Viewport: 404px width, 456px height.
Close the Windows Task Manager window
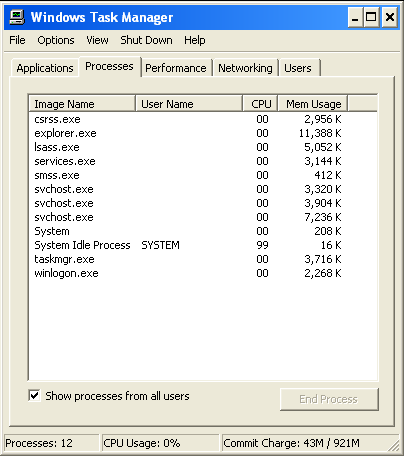(x=389, y=17)
